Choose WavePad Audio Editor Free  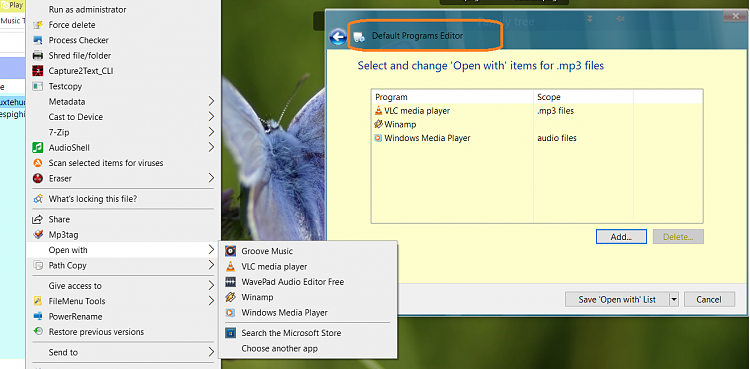[x=293, y=282]
